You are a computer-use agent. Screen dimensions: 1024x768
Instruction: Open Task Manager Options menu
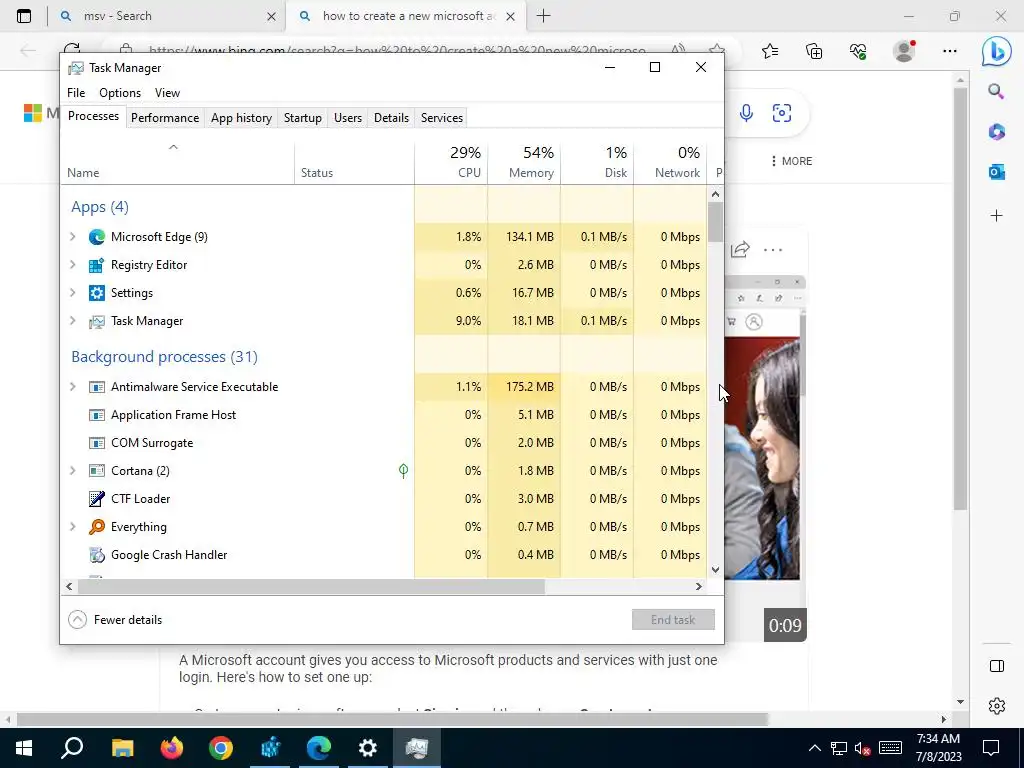pyautogui.click(x=120, y=93)
